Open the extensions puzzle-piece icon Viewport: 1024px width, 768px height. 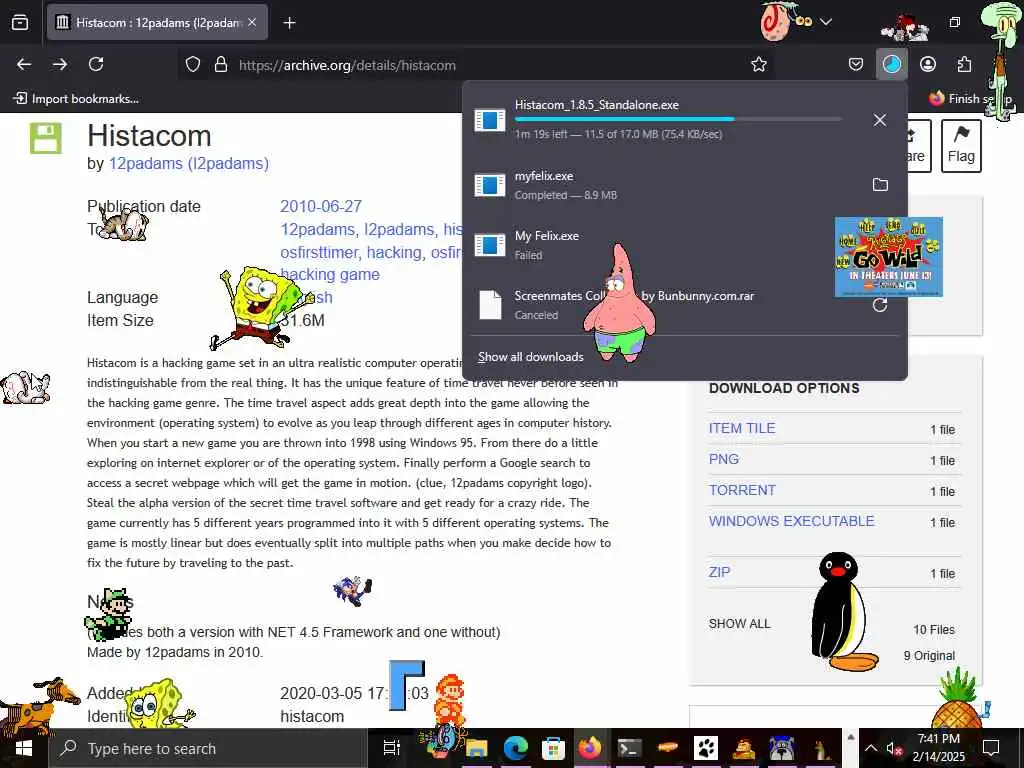964,65
